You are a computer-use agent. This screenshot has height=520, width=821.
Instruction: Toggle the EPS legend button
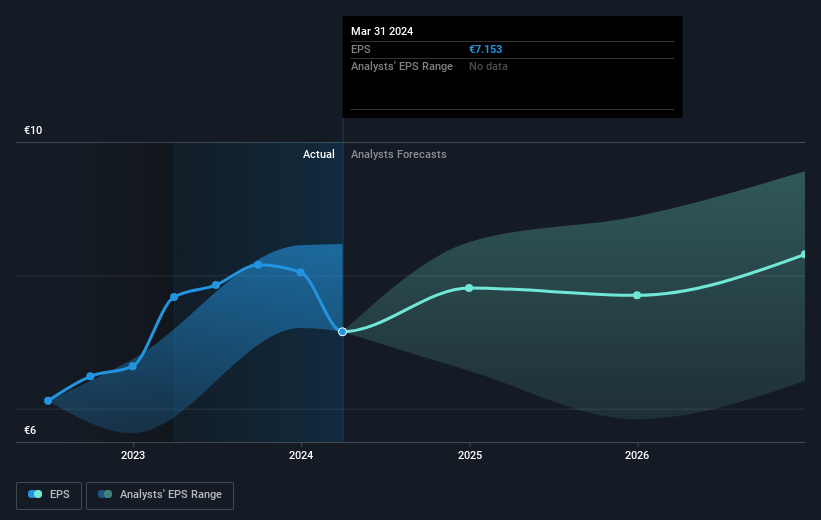pos(49,495)
